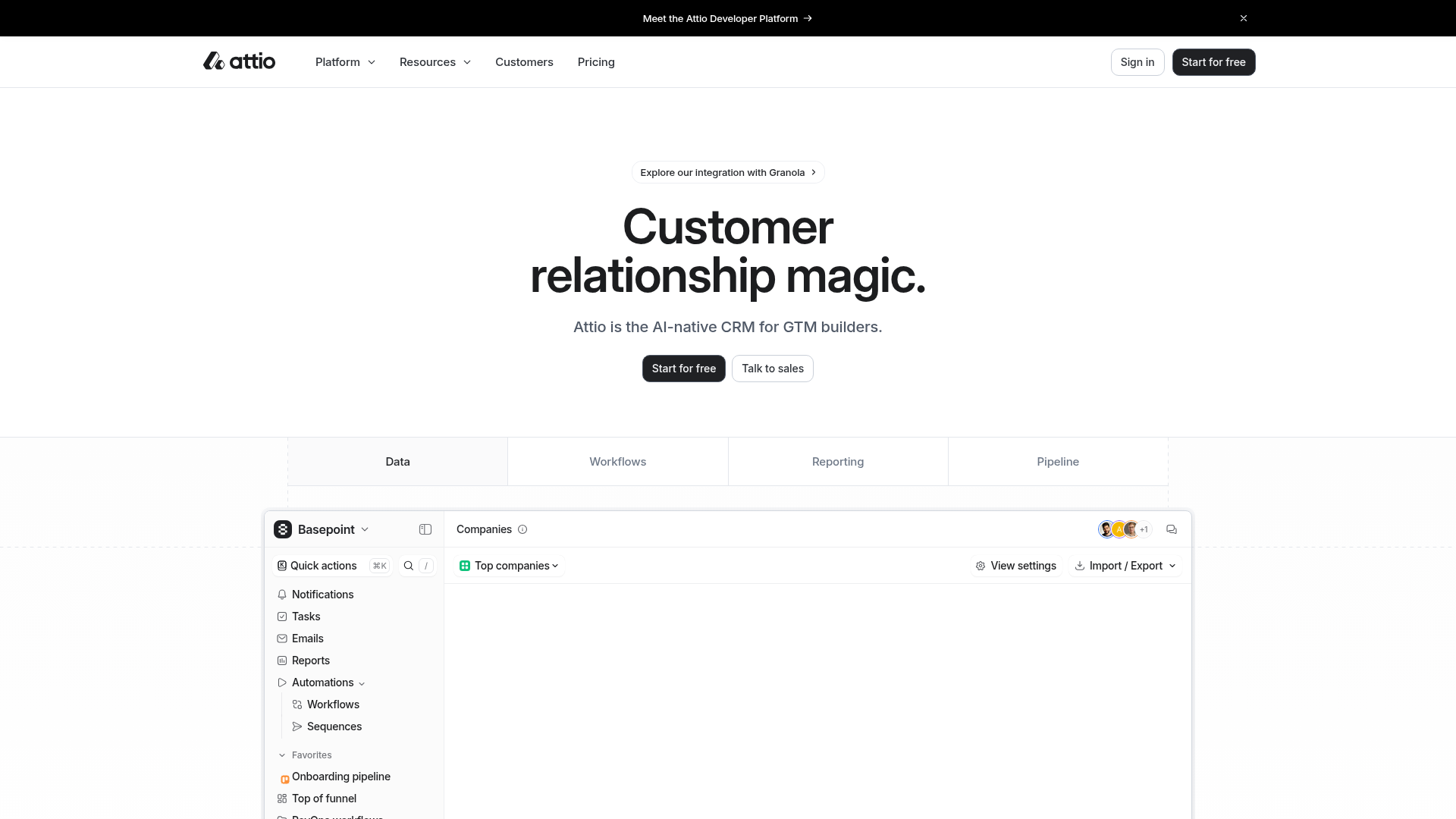The image size is (1456, 819).
Task: Switch to the Workflows tab
Action: coord(617,461)
